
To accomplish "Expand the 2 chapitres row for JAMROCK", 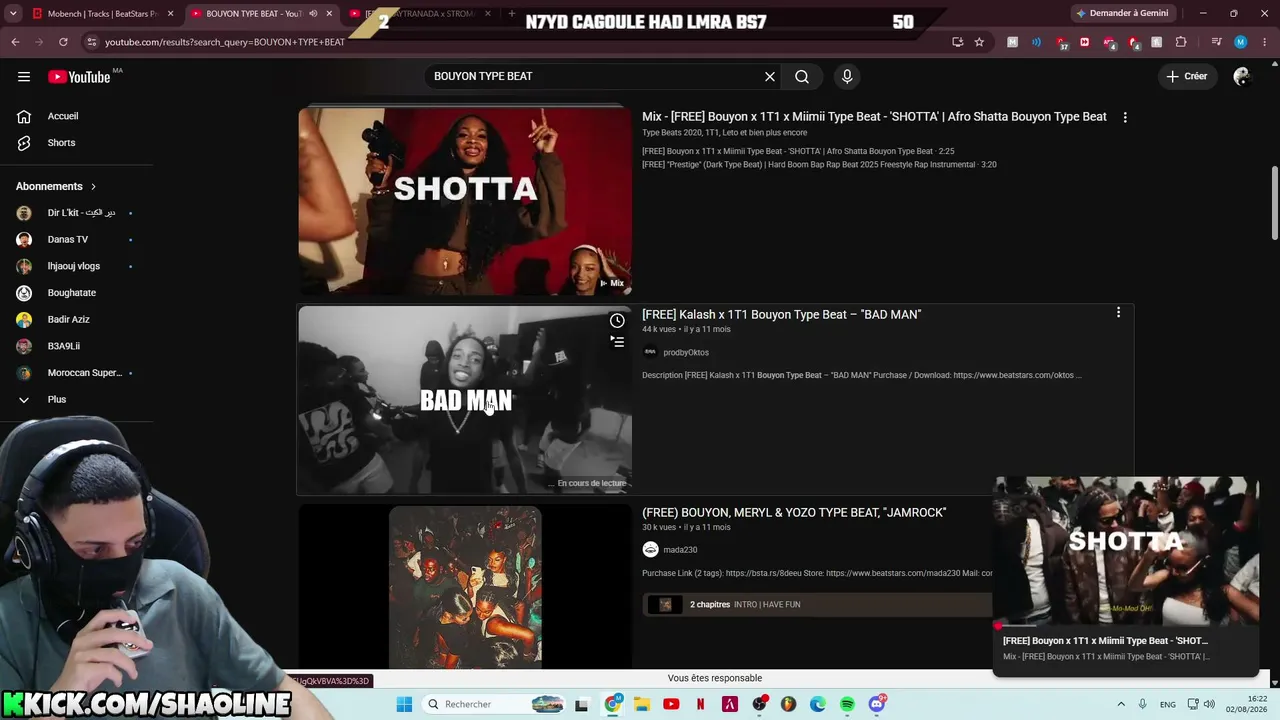I will pyautogui.click(x=818, y=604).
